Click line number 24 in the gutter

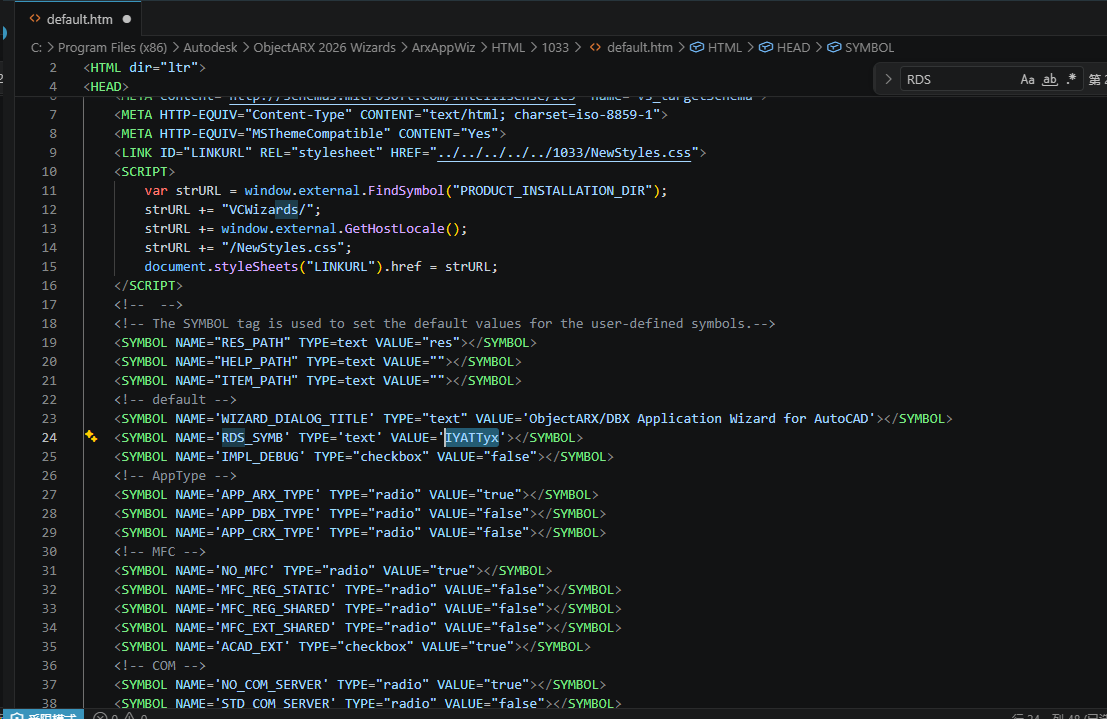point(50,437)
